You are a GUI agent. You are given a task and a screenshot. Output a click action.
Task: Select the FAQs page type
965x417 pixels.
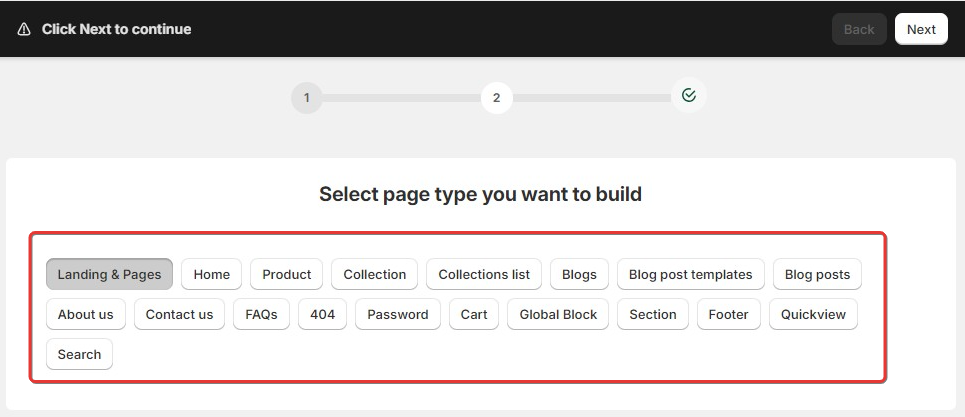[261, 314]
